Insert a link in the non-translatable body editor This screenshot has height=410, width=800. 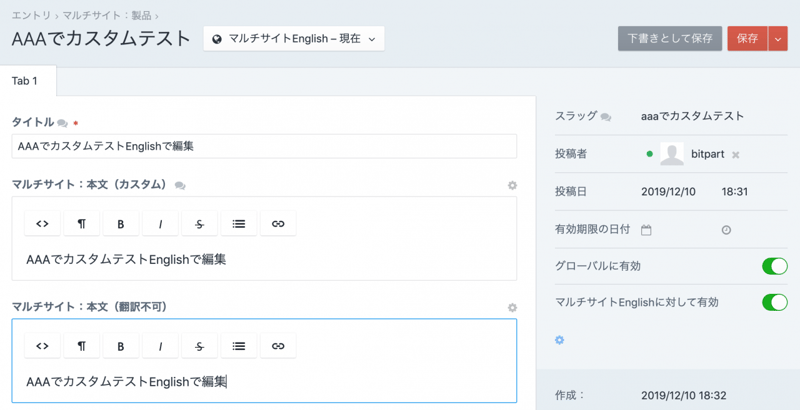coord(278,346)
